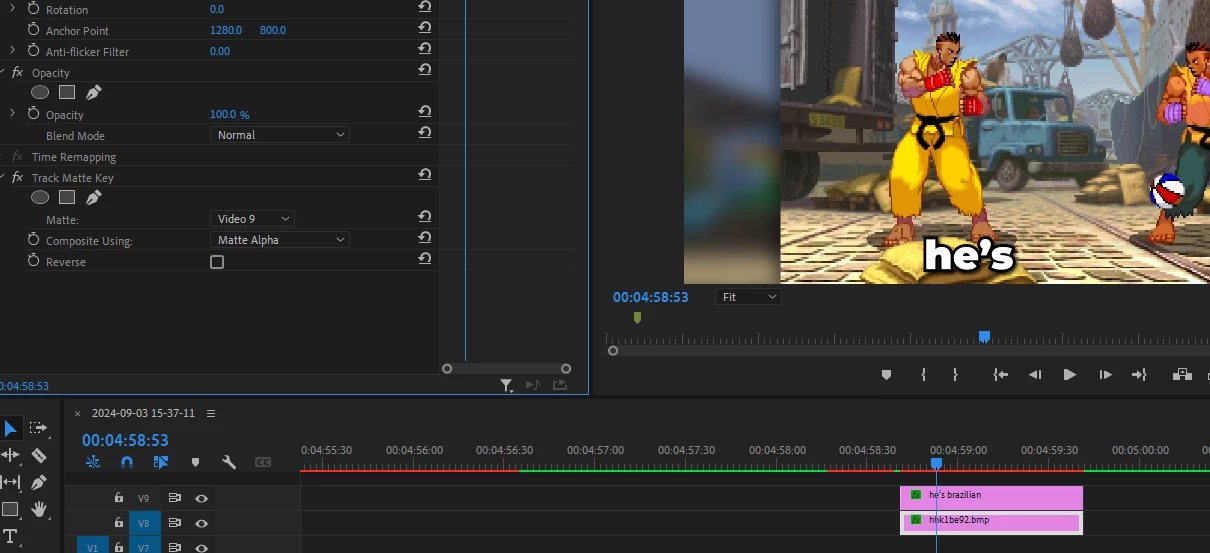
Task: Click the green marker above the scrubber
Action: pos(637,318)
